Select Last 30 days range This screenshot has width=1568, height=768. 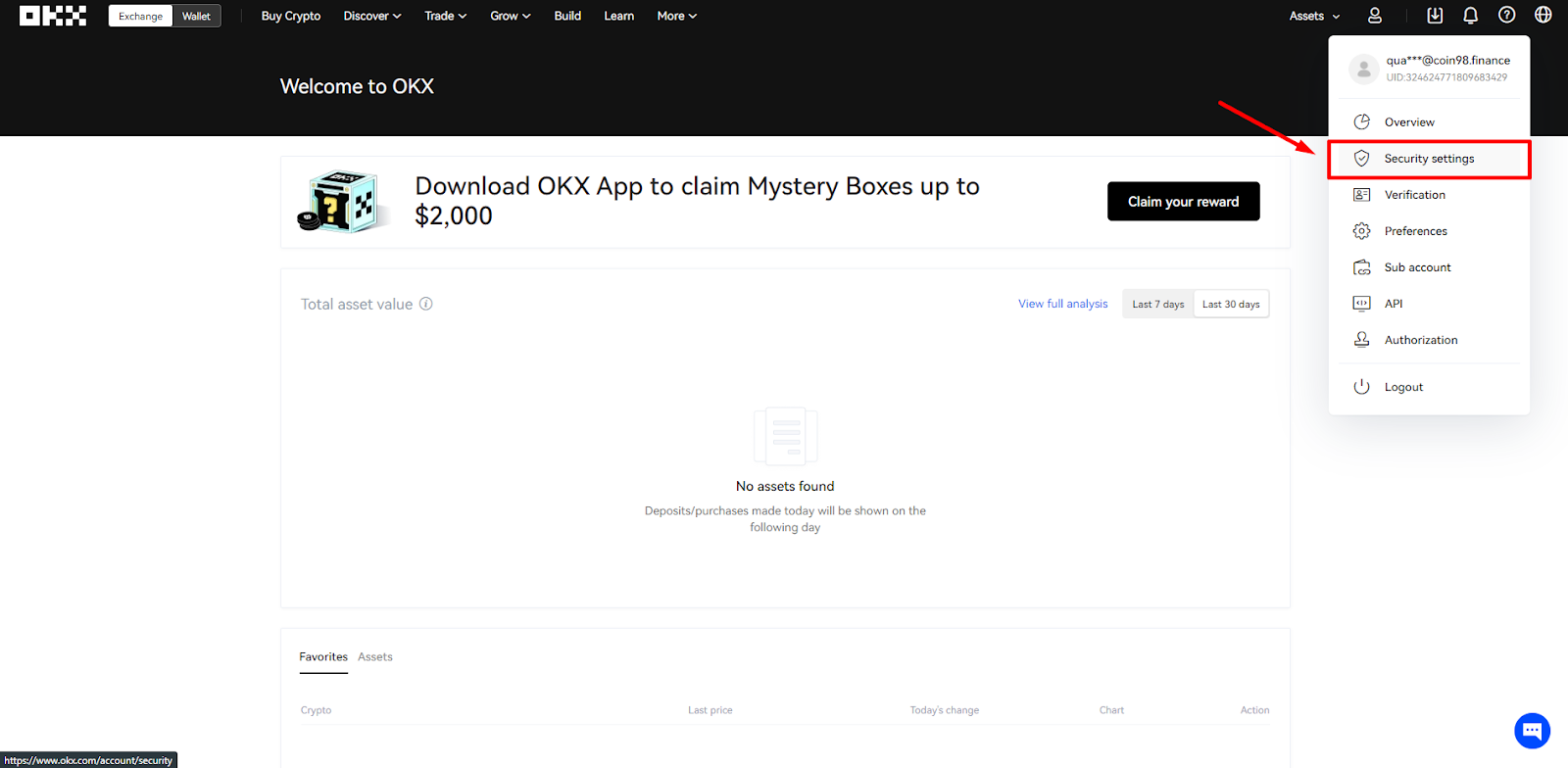click(1231, 305)
